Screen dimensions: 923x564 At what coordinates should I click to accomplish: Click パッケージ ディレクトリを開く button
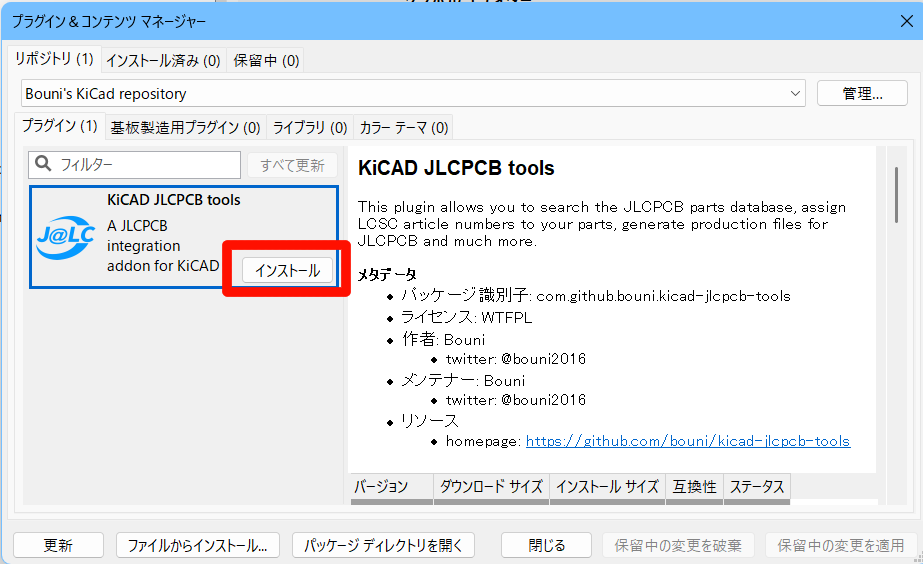(x=383, y=545)
